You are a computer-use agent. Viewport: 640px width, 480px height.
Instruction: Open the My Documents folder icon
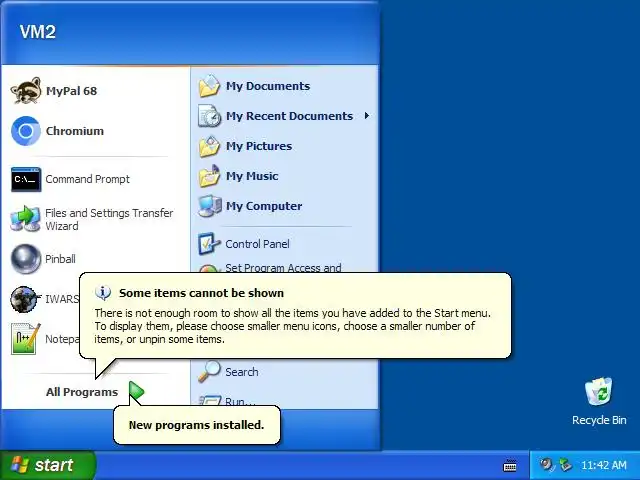click(x=209, y=86)
